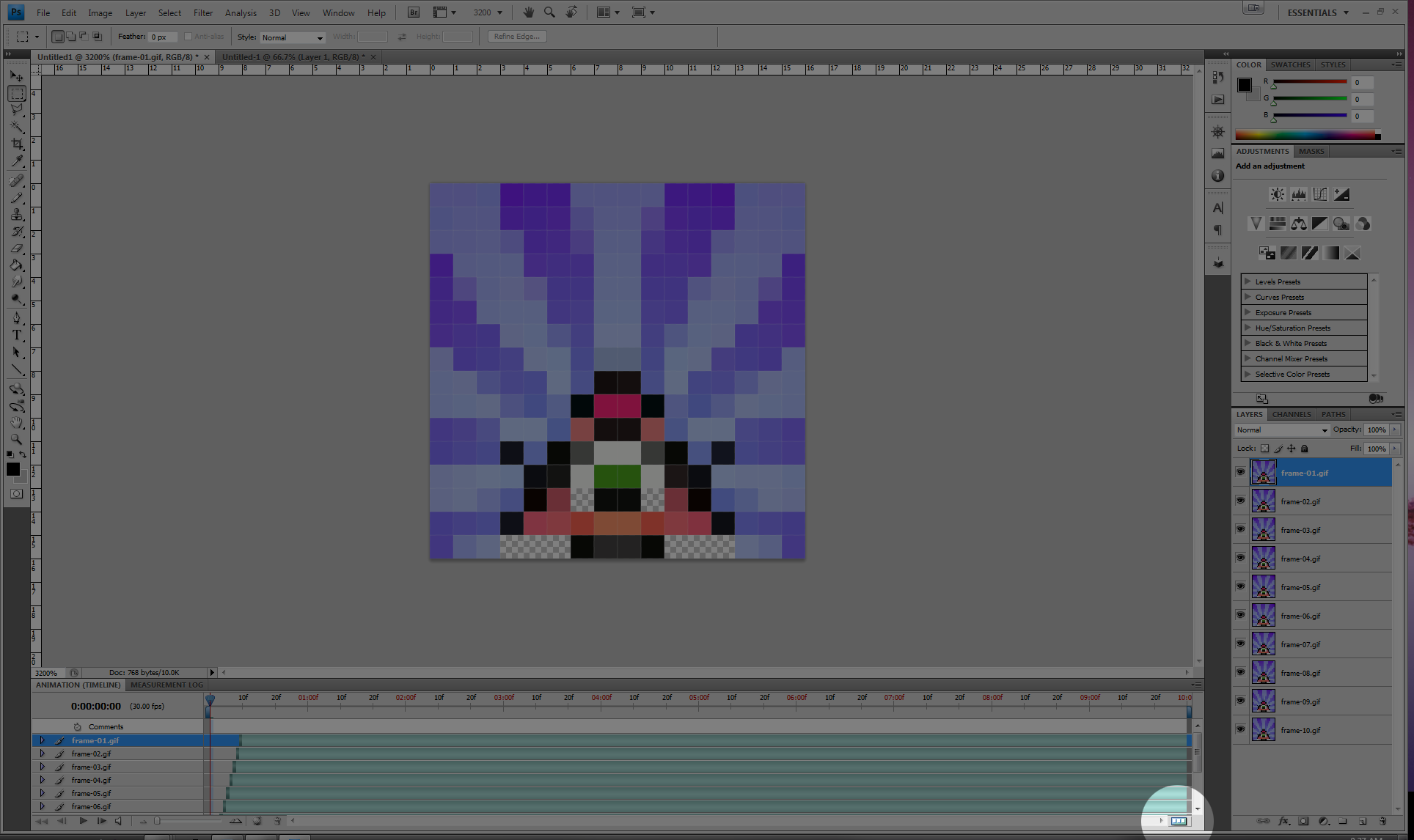Open the marquee Style dropdown
This screenshot has width=1414, height=840.
point(293,37)
